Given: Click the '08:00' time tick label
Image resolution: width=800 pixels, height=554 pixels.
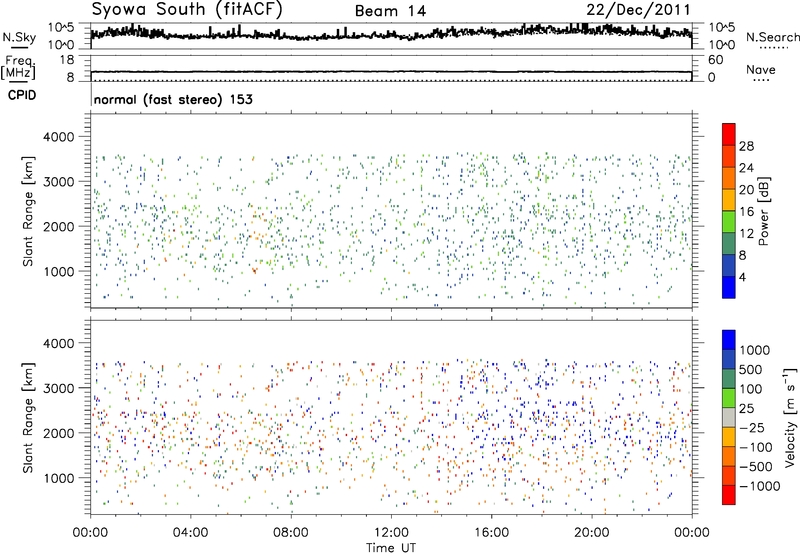Looking at the screenshot, I should [290, 533].
